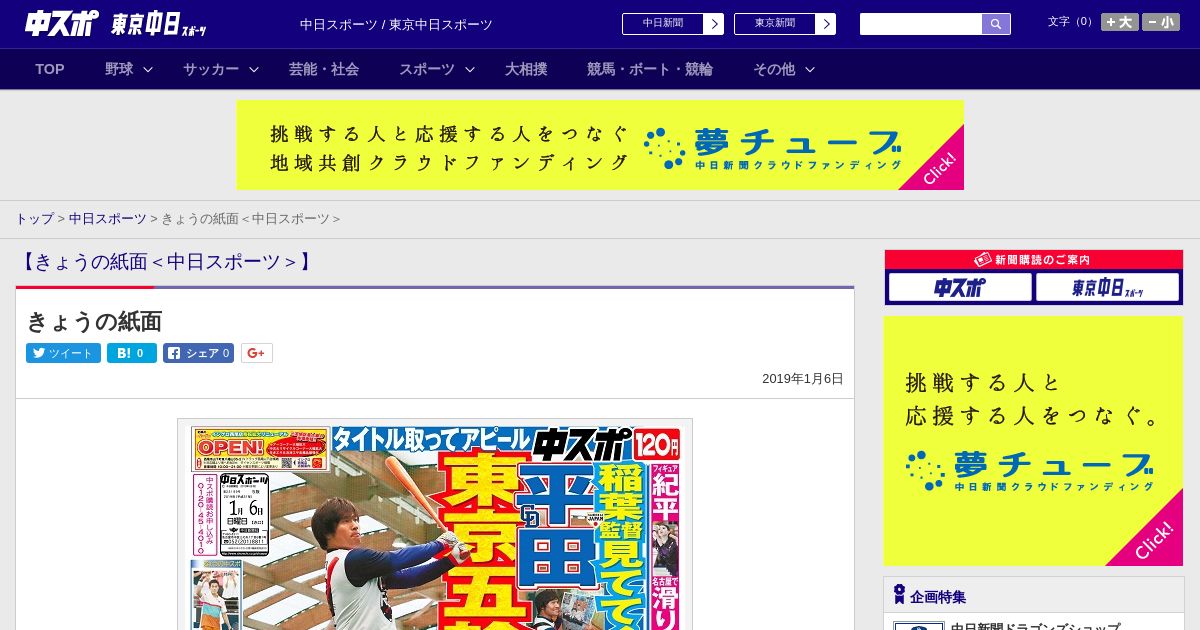Click the 東京中日スポーツ logo in header
Viewport: 1200px width, 630px height.
[x=160, y=25]
